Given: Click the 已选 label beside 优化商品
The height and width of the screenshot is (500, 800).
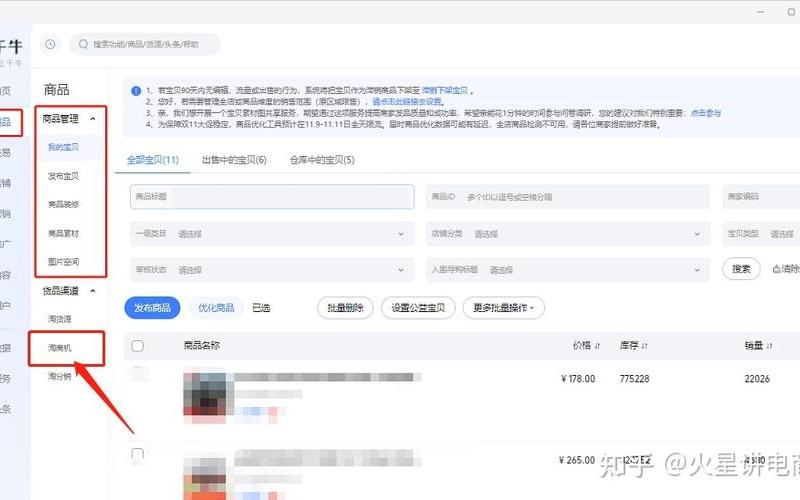Looking at the screenshot, I should pyautogui.click(x=261, y=308).
